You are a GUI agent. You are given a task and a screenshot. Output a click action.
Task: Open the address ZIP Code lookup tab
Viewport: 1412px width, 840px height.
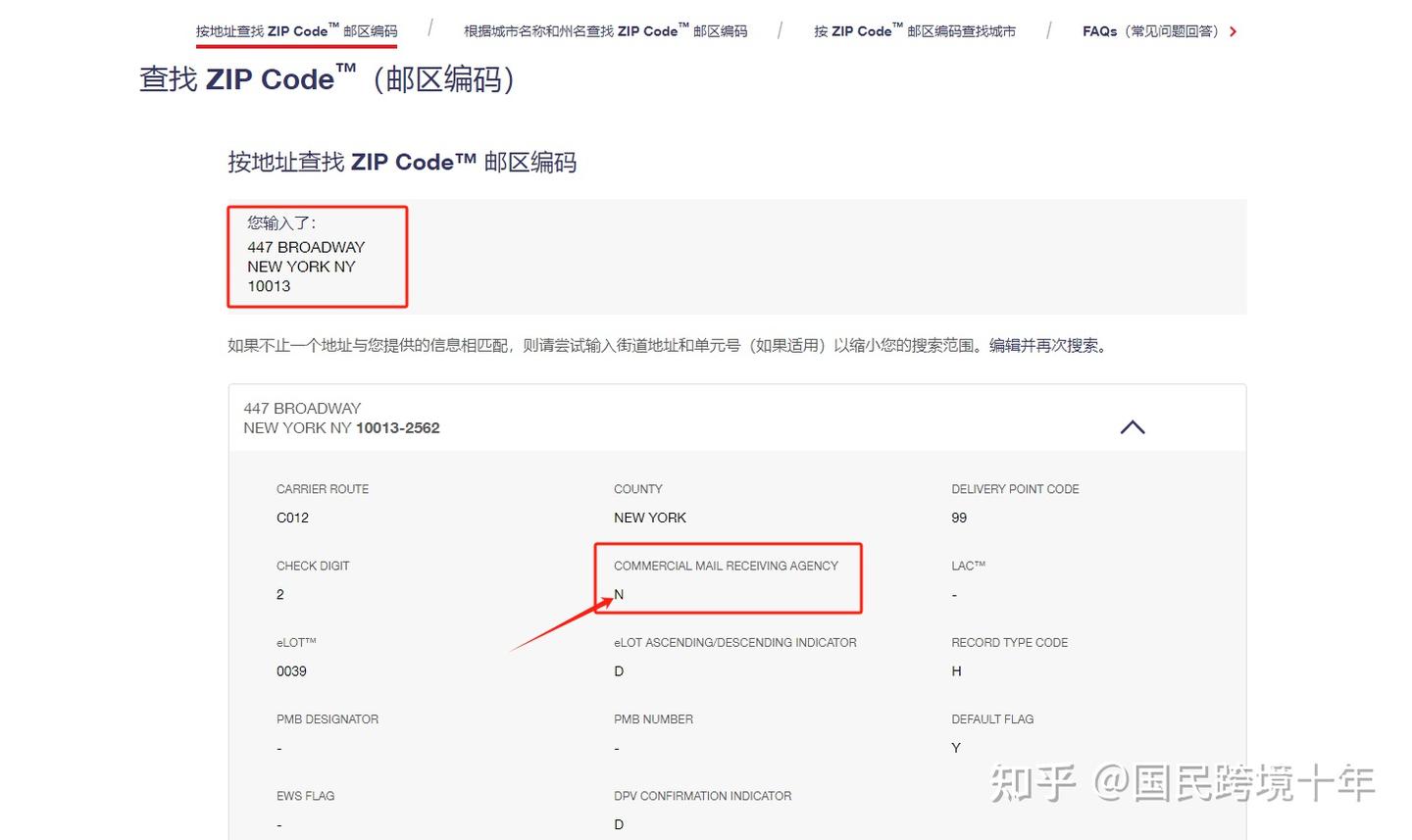point(296,31)
